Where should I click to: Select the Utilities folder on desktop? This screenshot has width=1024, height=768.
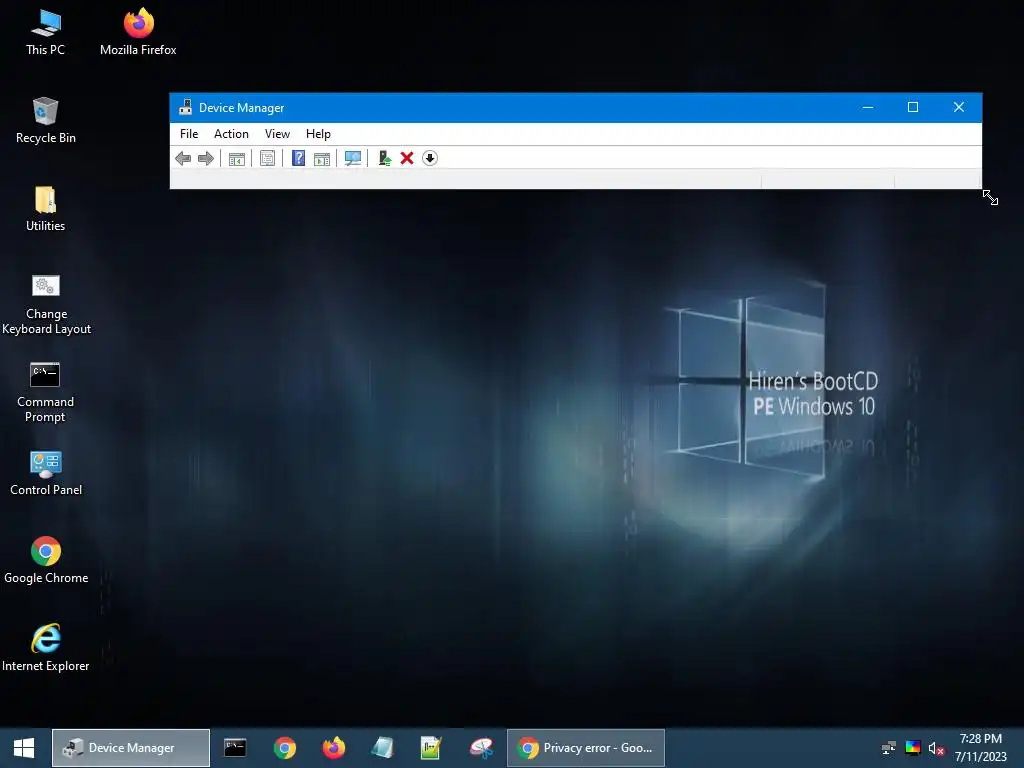[x=46, y=209]
